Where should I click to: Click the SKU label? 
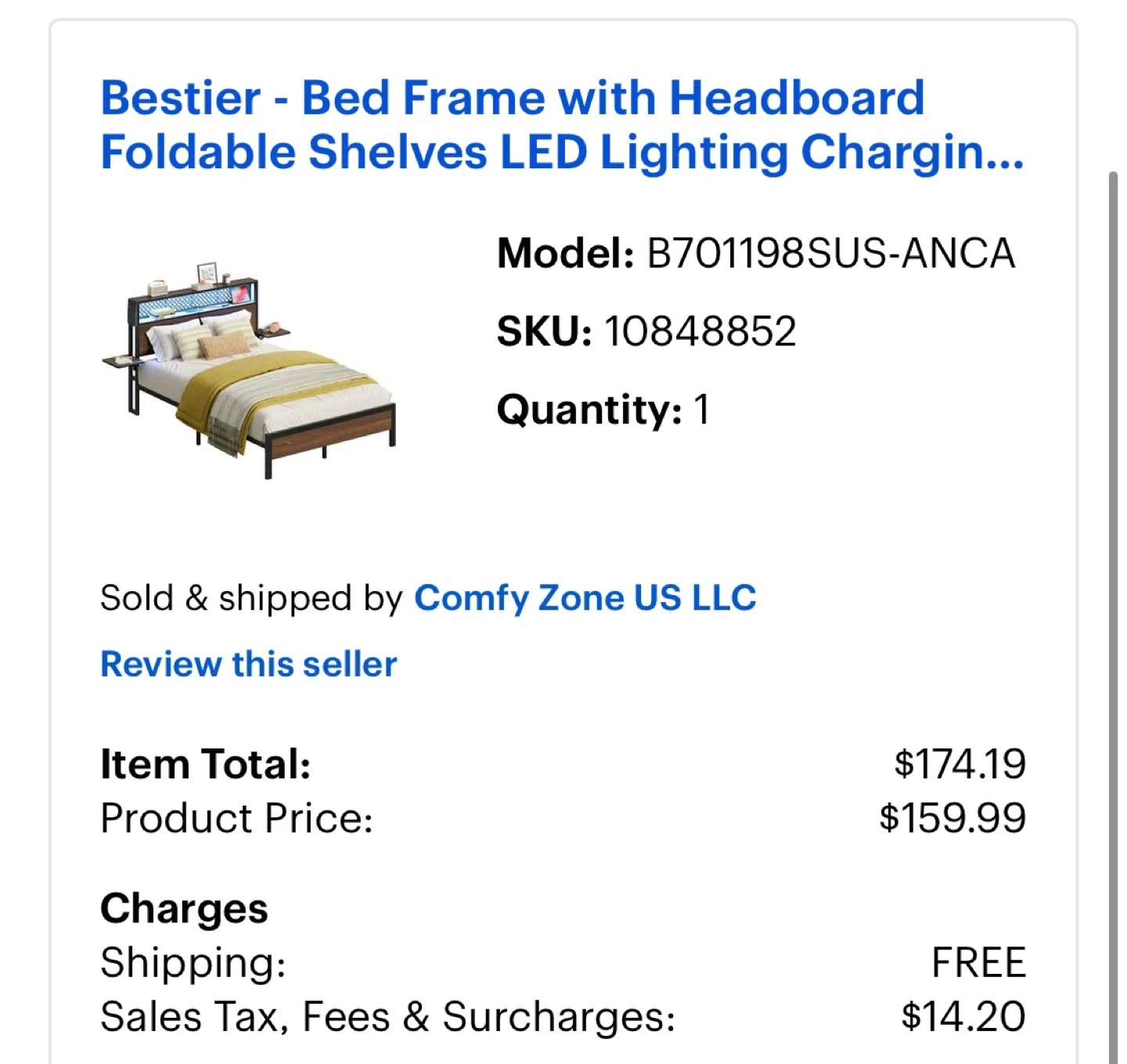(x=544, y=331)
